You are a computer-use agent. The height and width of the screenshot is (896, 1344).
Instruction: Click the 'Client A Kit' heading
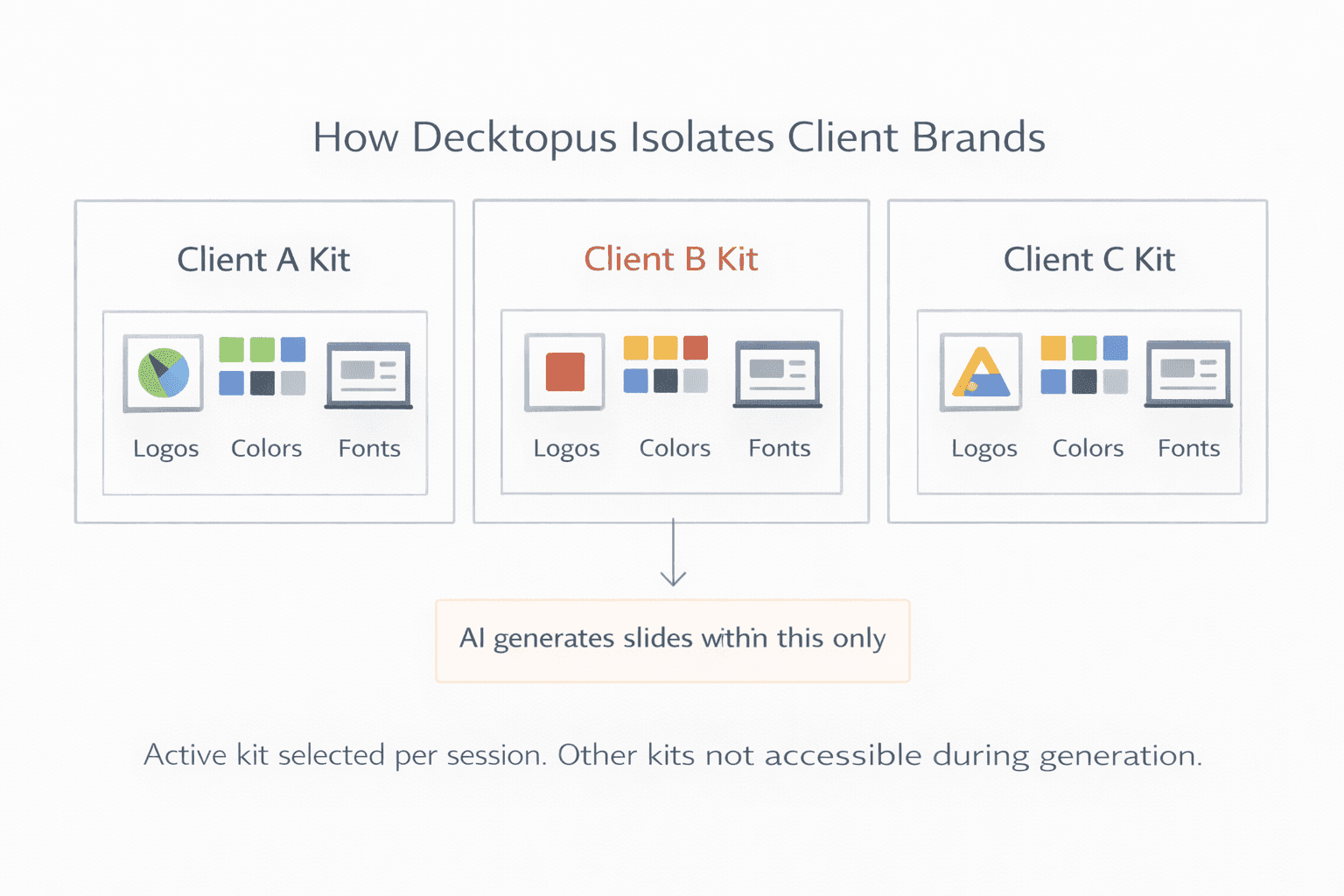pyautogui.click(x=263, y=260)
